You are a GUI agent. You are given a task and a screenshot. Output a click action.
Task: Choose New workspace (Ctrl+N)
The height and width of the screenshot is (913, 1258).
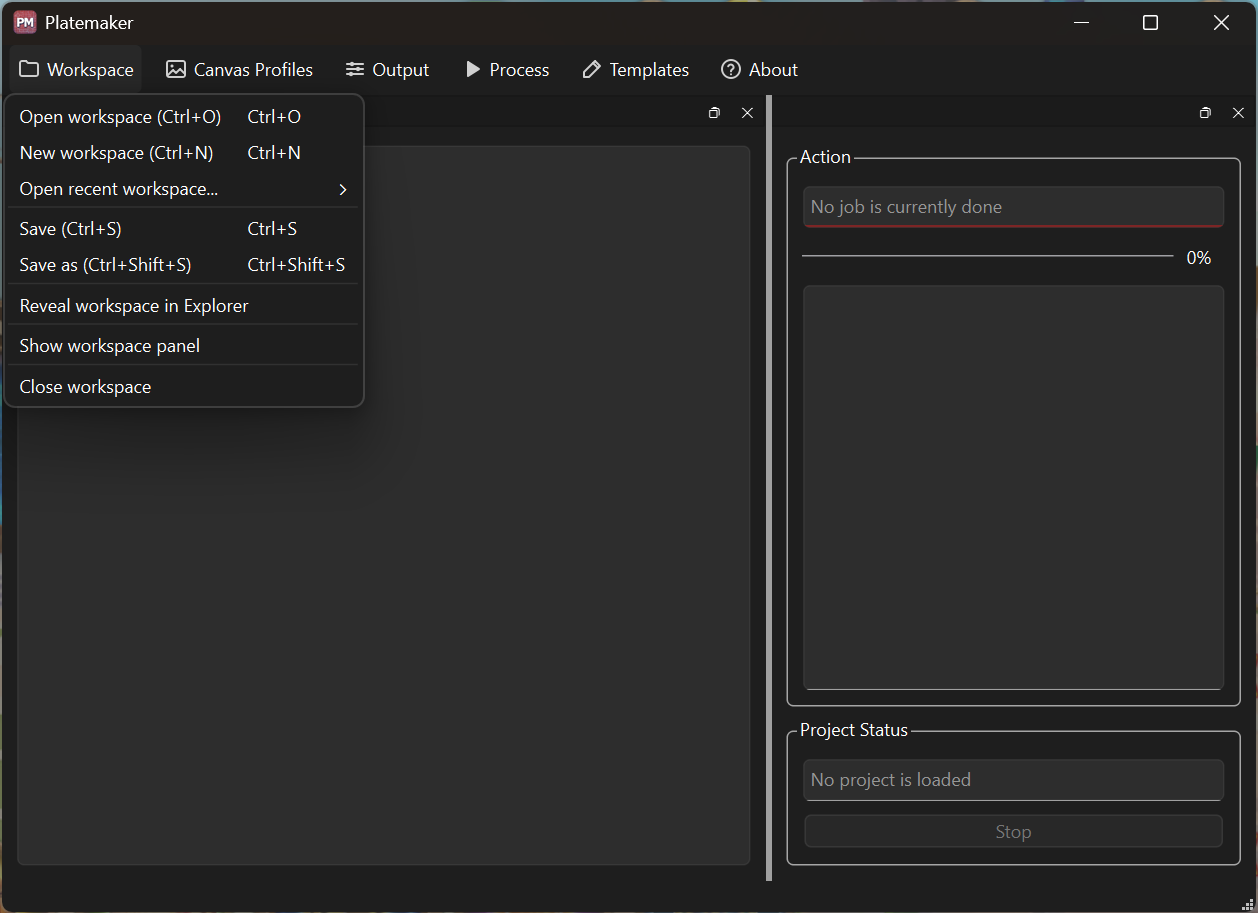click(x=184, y=153)
